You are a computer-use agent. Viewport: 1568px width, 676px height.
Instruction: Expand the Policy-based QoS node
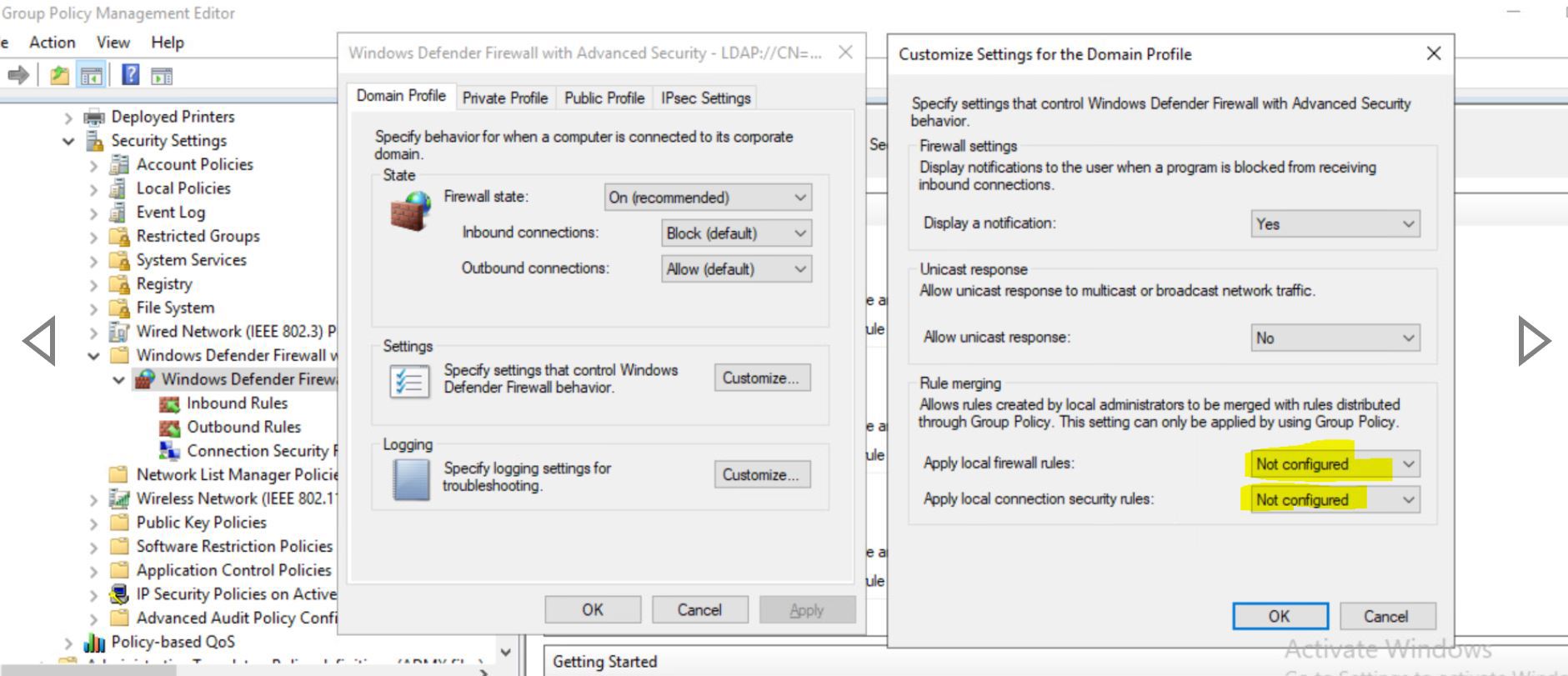69,643
